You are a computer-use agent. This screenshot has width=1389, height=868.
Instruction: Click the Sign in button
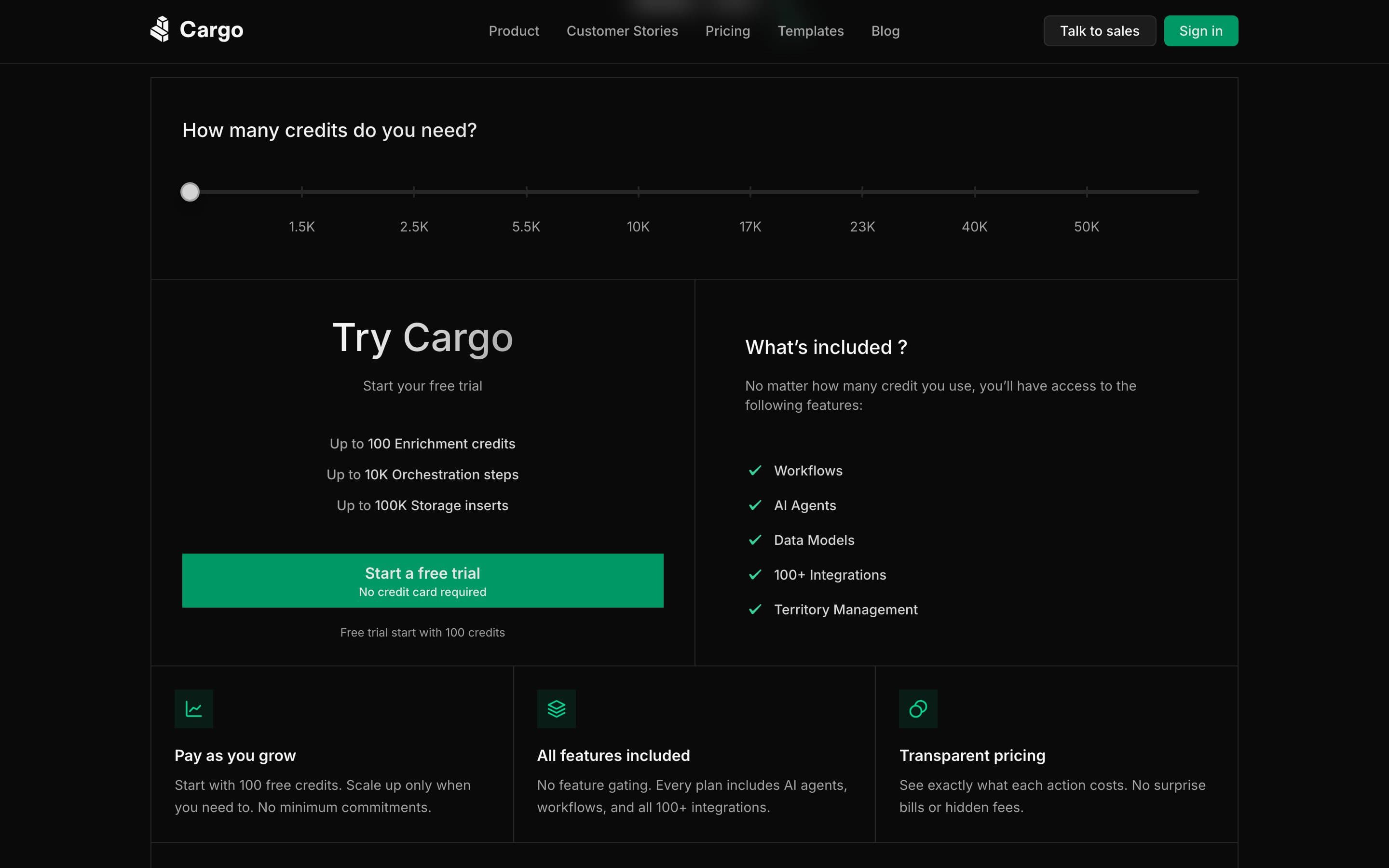[1201, 31]
